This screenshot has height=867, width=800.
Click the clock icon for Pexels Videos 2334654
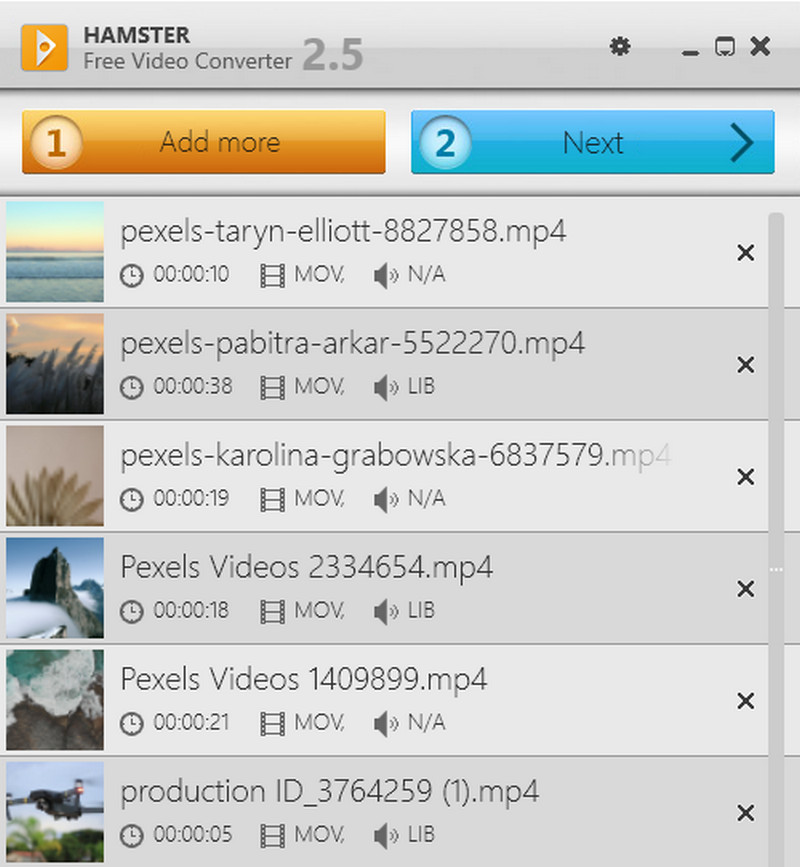point(131,611)
